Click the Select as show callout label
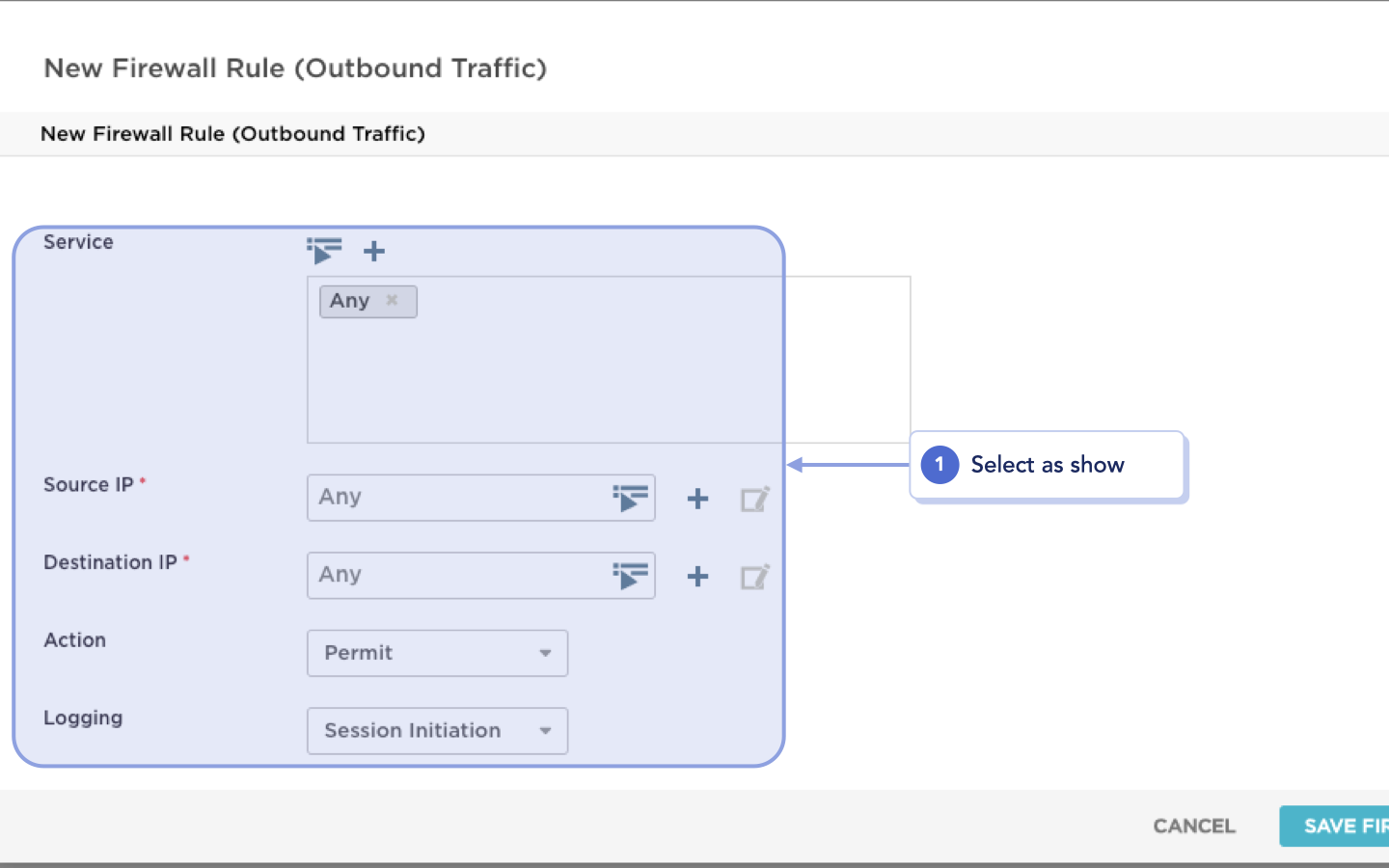 [x=1048, y=465]
